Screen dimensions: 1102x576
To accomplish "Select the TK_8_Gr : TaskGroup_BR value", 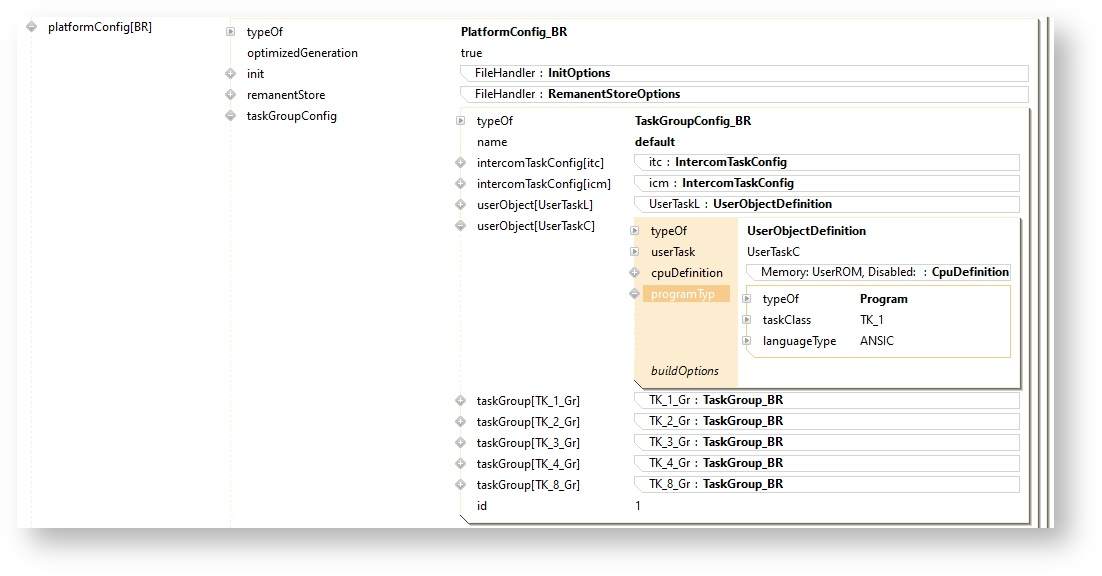I will coord(826,484).
